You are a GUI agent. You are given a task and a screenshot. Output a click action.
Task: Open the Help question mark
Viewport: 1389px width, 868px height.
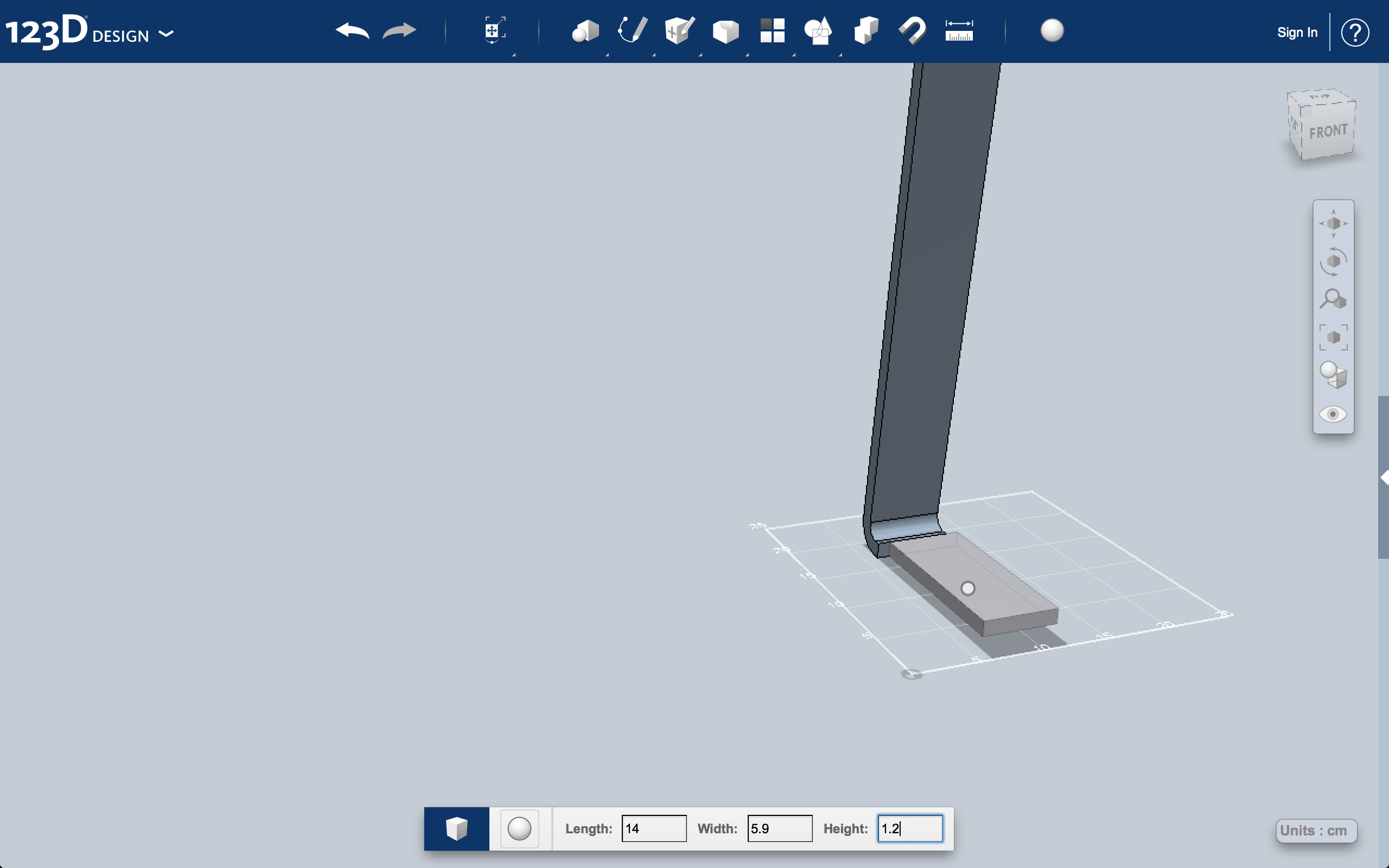(x=1355, y=33)
